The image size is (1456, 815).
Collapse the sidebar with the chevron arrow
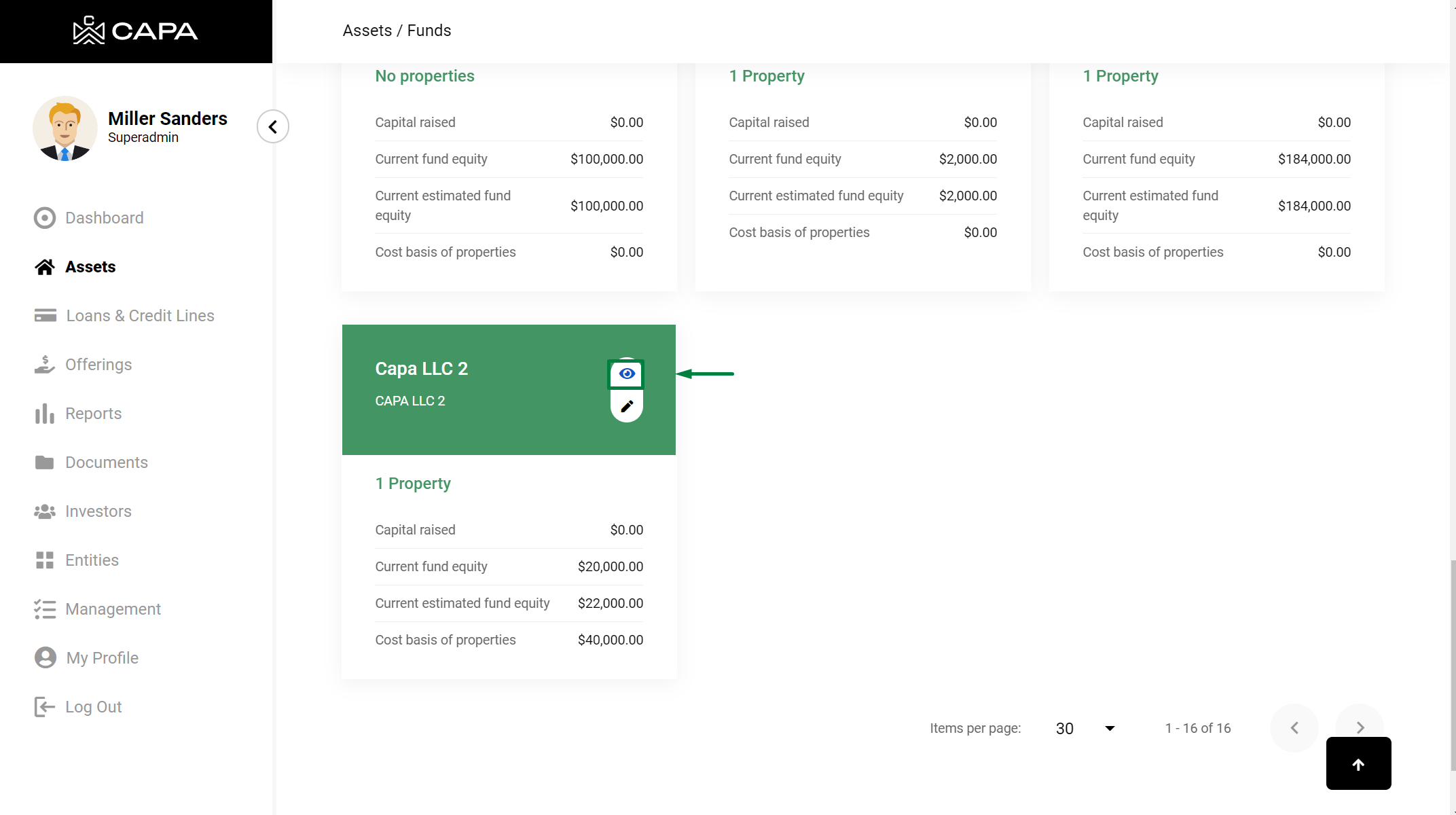(x=273, y=126)
